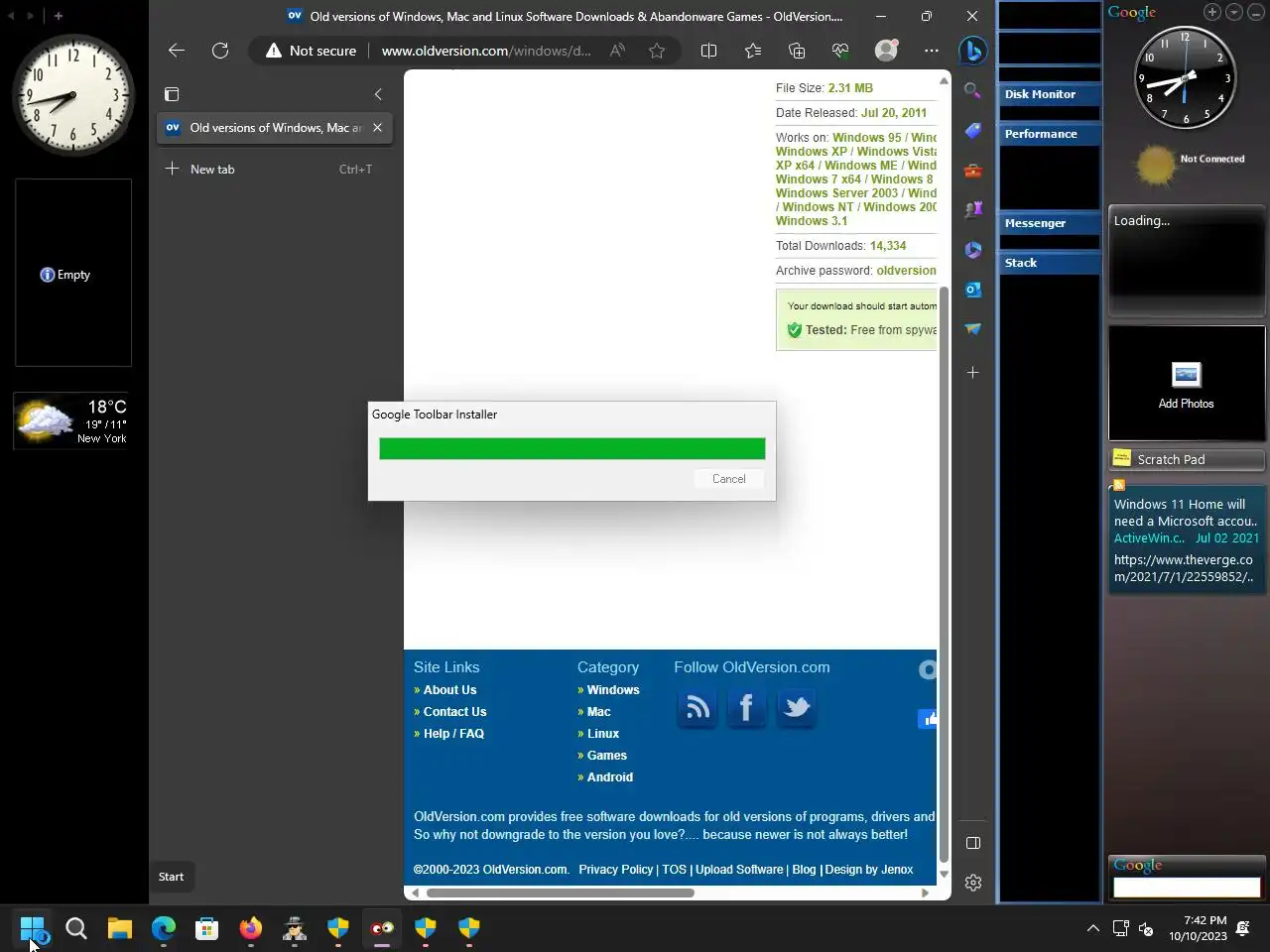Screen dimensions: 1270x952
Task: Customize sidebar with plus icon
Action: [973, 373]
